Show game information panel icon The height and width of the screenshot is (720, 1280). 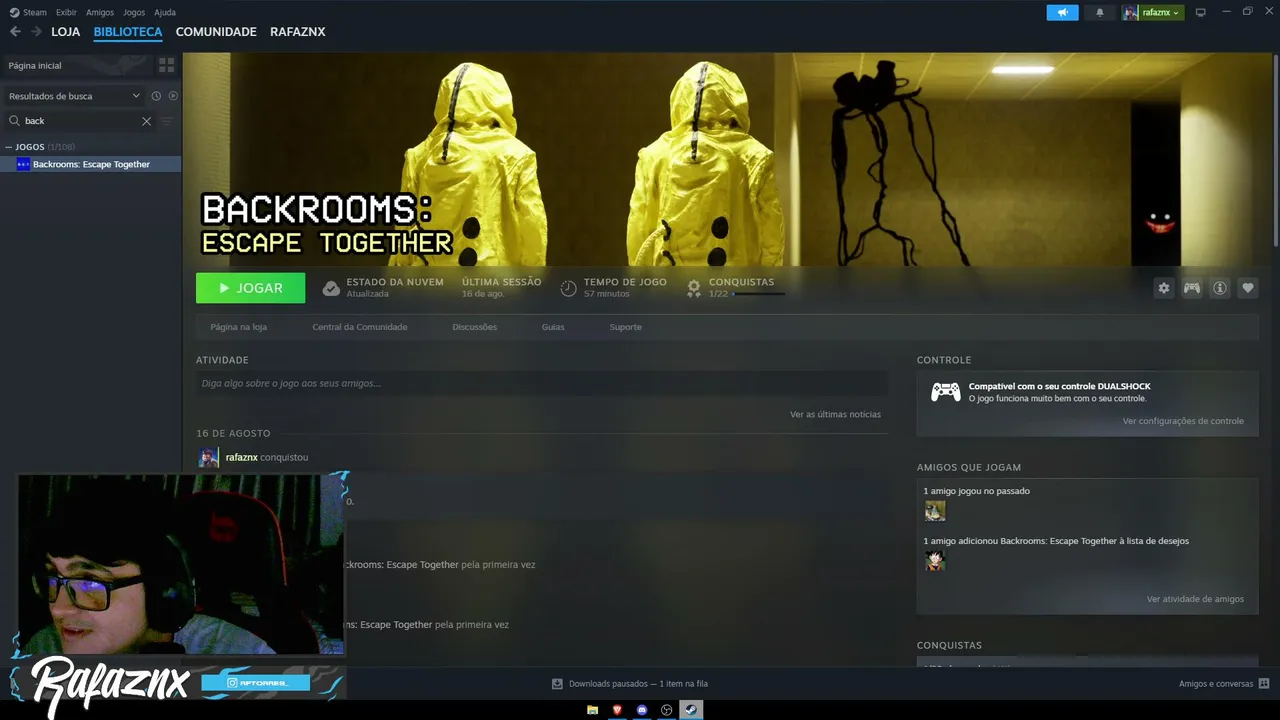point(1220,288)
